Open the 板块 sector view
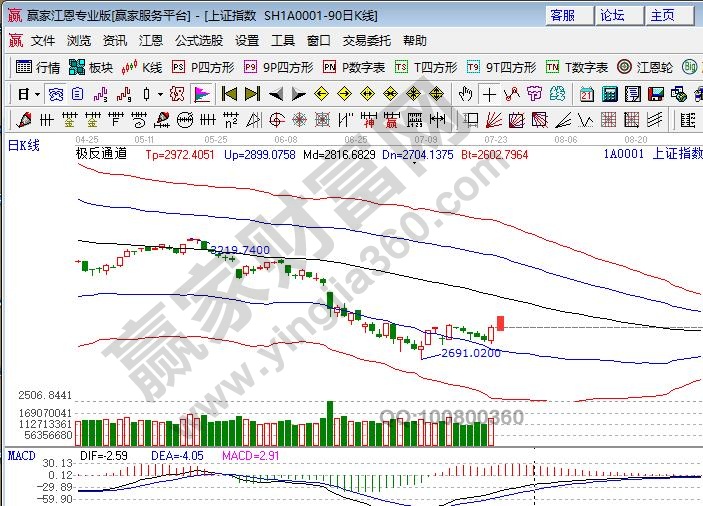 point(90,68)
